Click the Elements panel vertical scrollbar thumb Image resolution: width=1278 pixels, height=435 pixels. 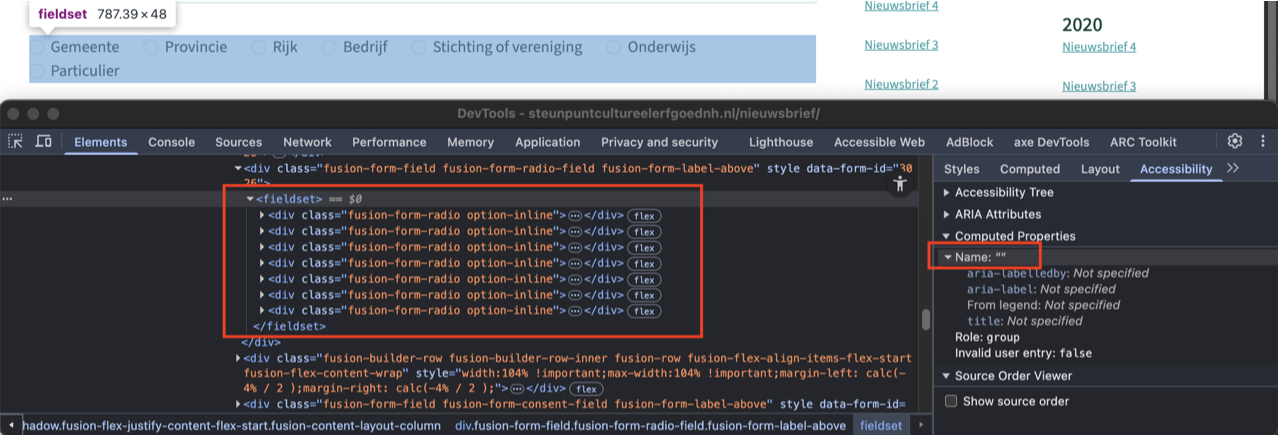[926, 319]
